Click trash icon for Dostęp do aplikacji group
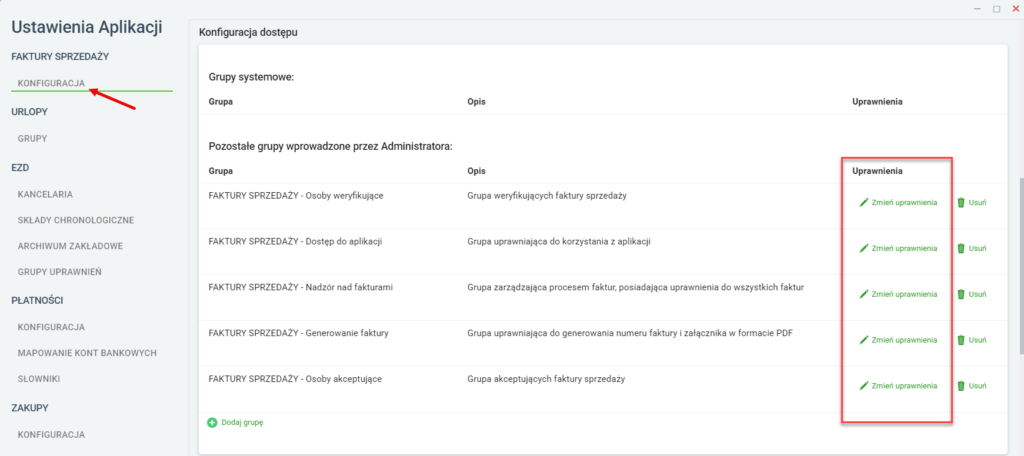Screen dimensions: 1024x456 (x=961, y=248)
